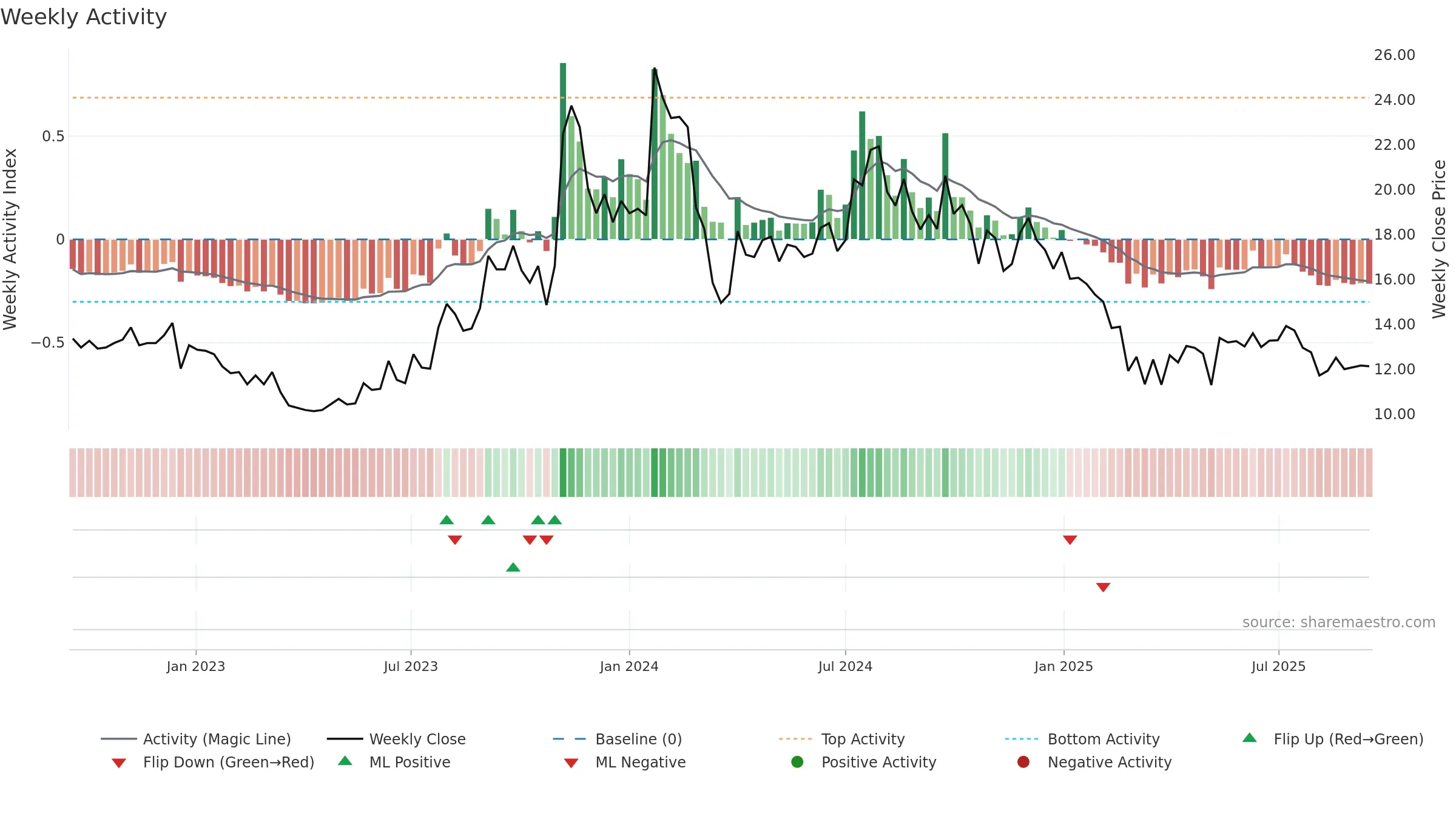Toggle the Flip Down (Green→Red) legend entry
This screenshot has width=1456, height=819.
pos(212,762)
